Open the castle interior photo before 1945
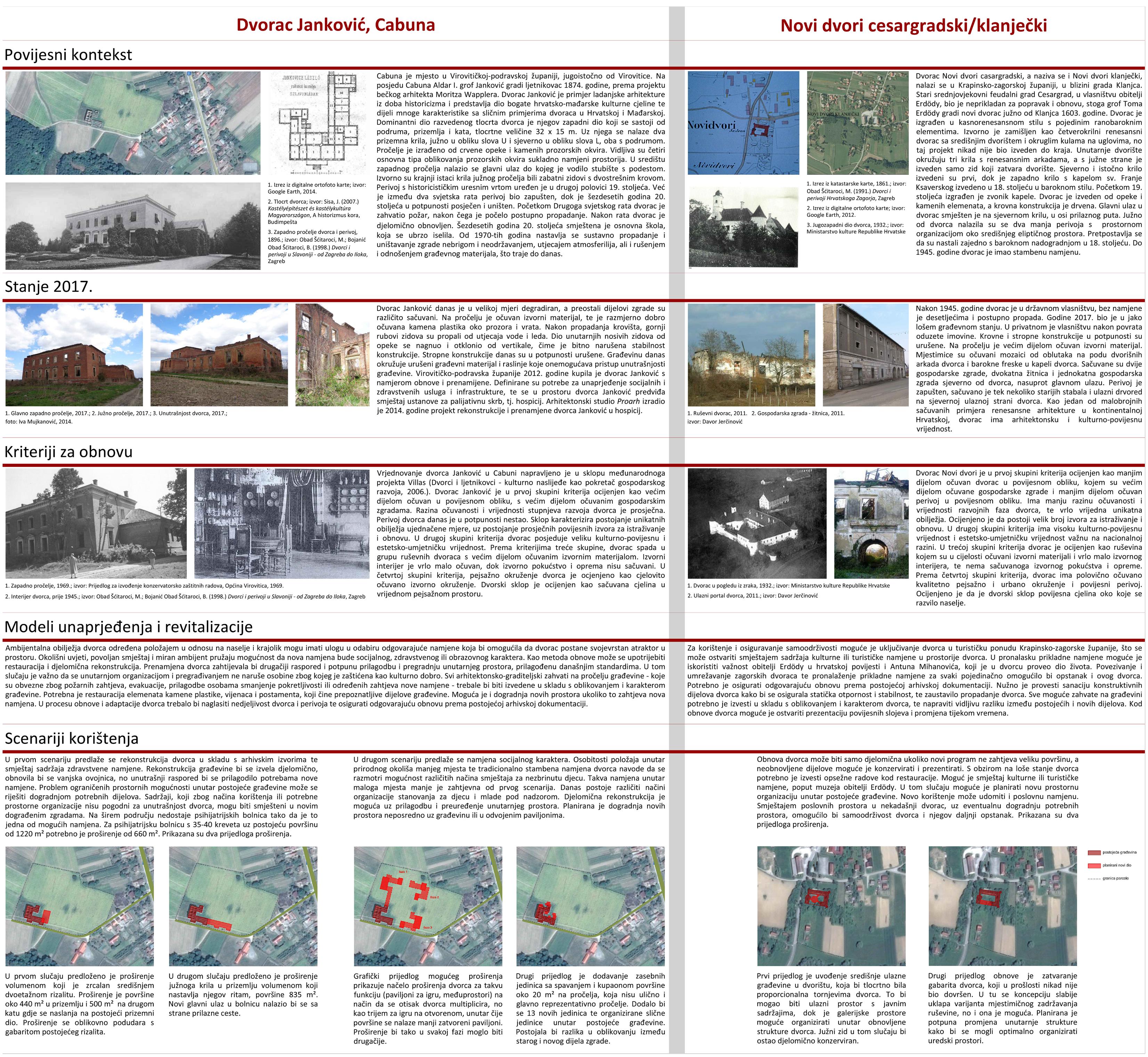Viewport: 1148px width, 1057px height. click(x=282, y=523)
